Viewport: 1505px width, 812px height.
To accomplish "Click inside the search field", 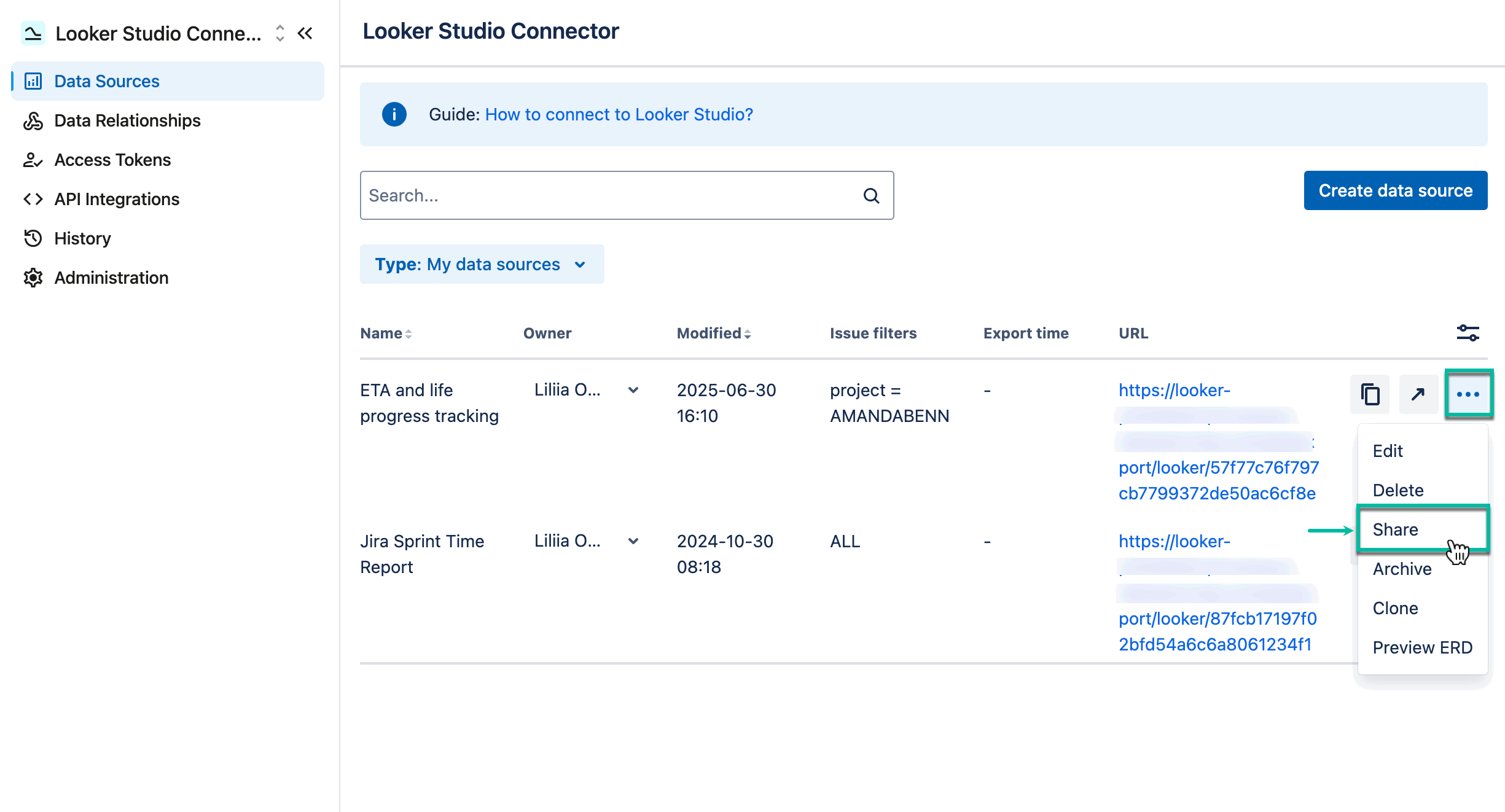I will (584, 195).
